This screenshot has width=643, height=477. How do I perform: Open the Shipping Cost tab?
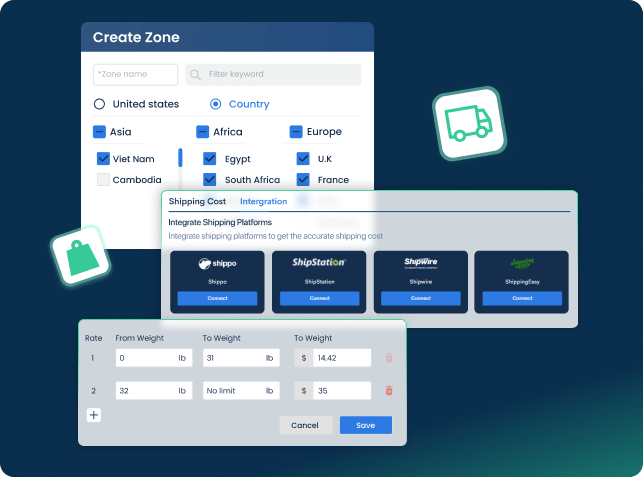pos(196,202)
